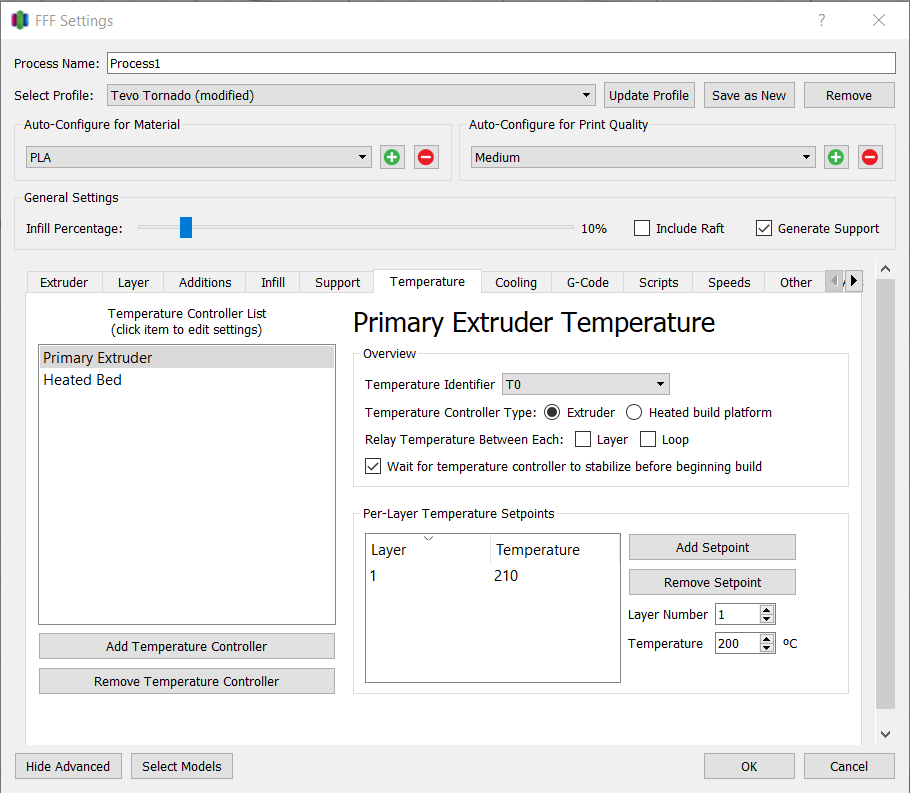This screenshot has width=910, height=793.
Task: Click the Layer Number input field
Action: [737, 614]
